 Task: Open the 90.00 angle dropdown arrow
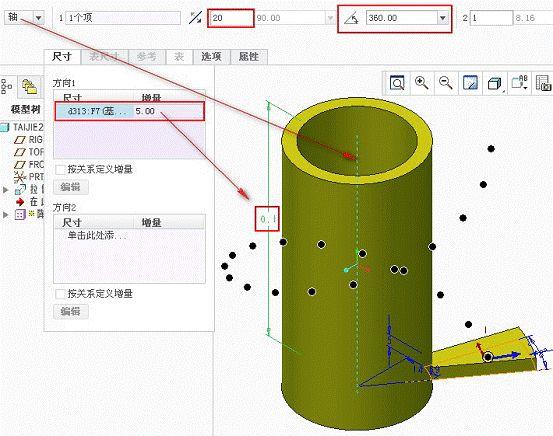330,18
